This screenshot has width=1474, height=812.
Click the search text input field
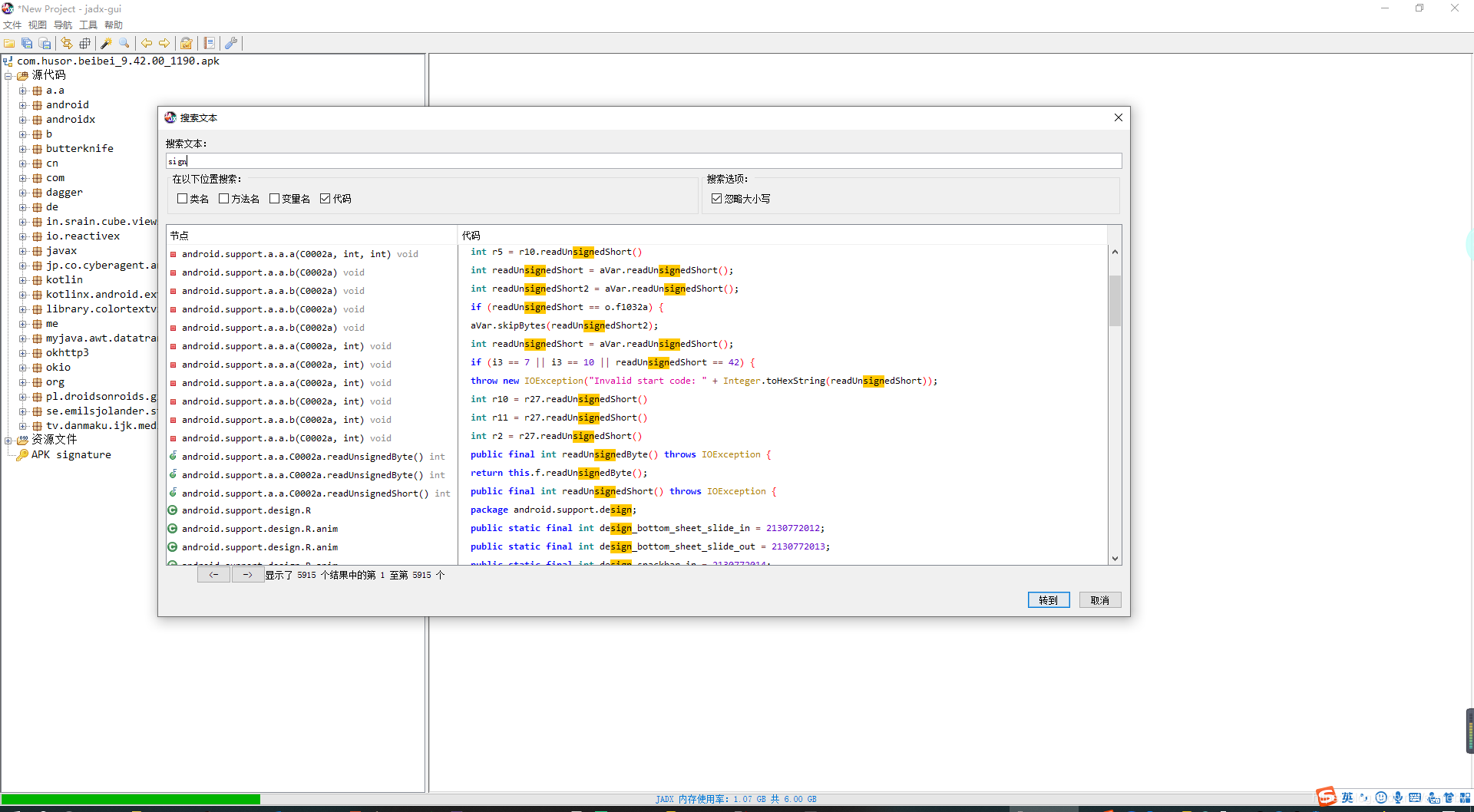tap(643, 161)
